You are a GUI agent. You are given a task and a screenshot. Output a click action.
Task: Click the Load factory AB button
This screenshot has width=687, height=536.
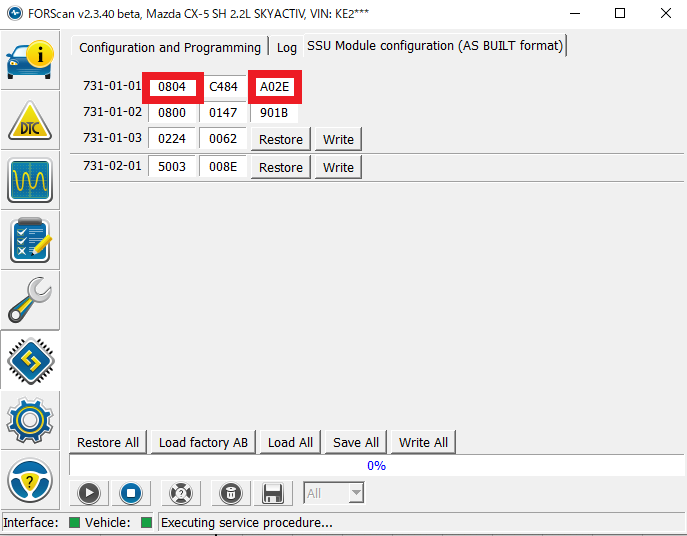(203, 442)
